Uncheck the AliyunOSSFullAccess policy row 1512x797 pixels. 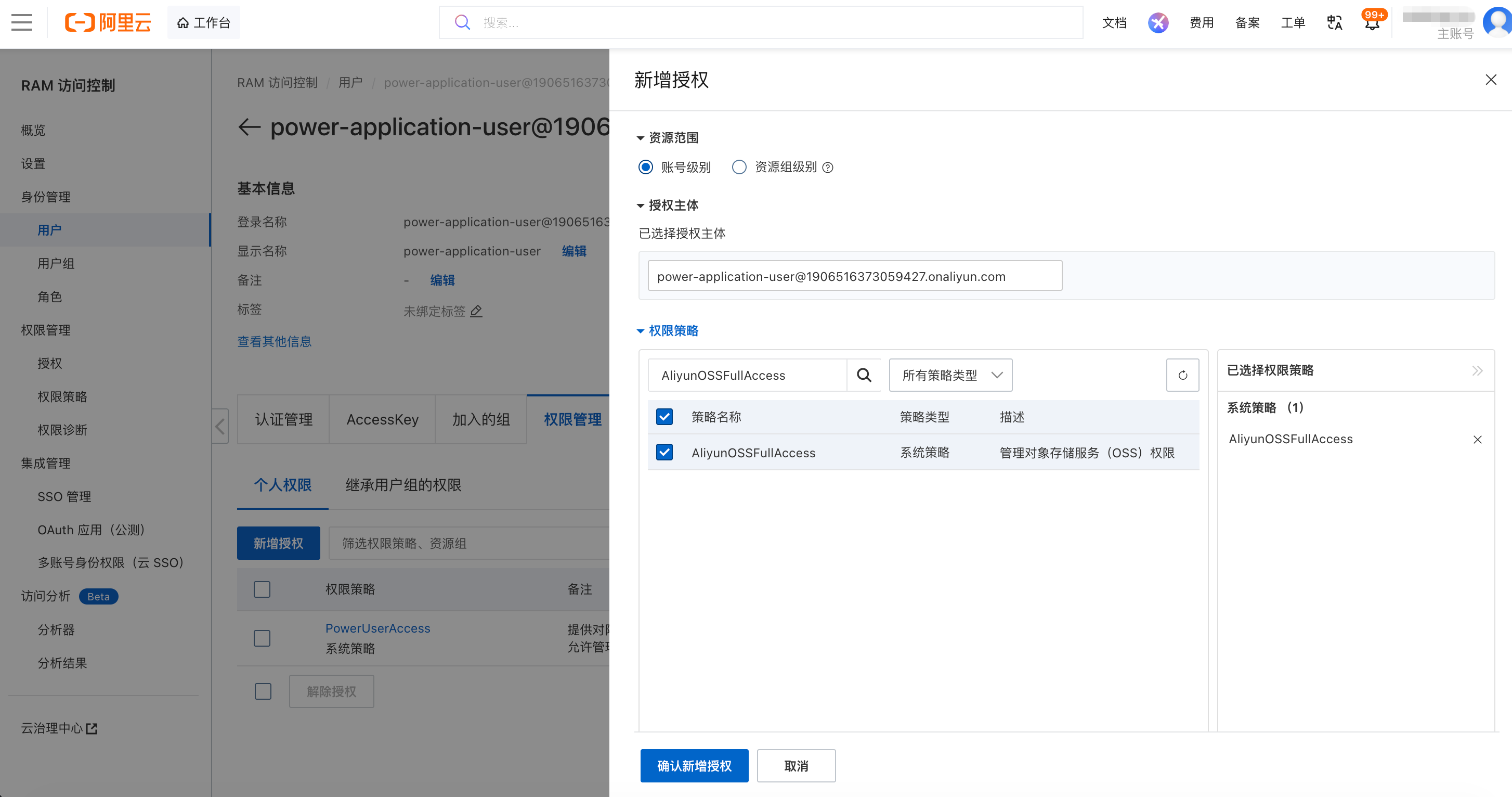pos(664,452)
